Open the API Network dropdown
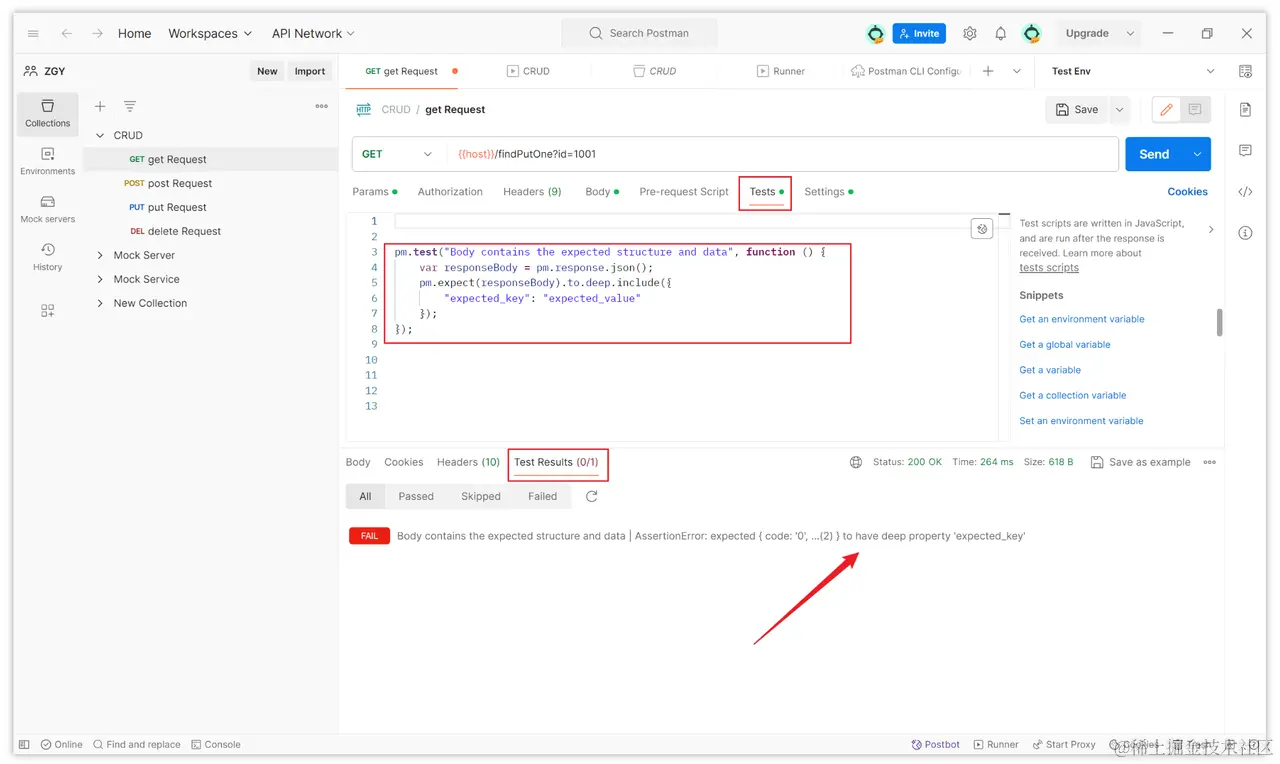 pyautogui.click(x=313, y=33)
